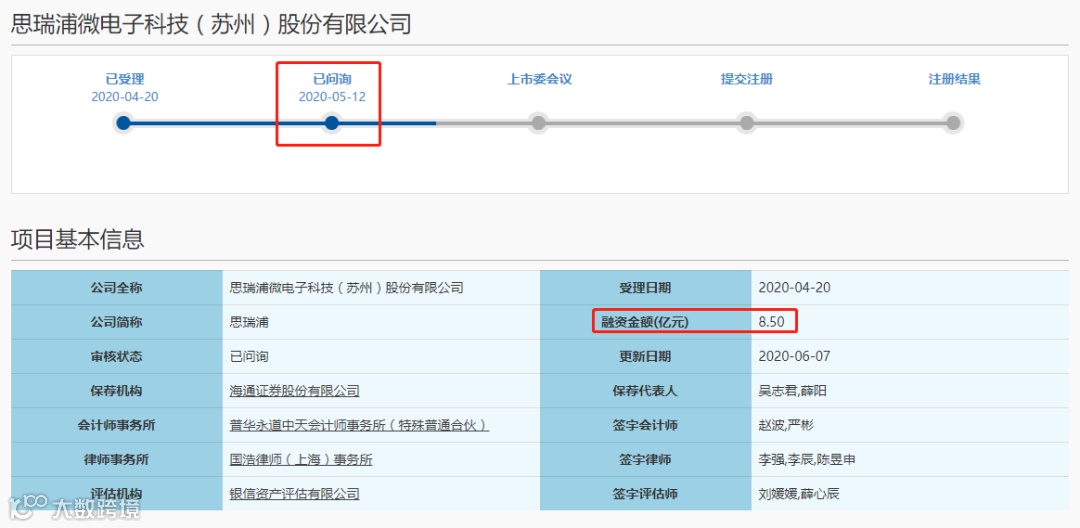Click the 赵波,严彬 accountants value

tap(786, 425)
